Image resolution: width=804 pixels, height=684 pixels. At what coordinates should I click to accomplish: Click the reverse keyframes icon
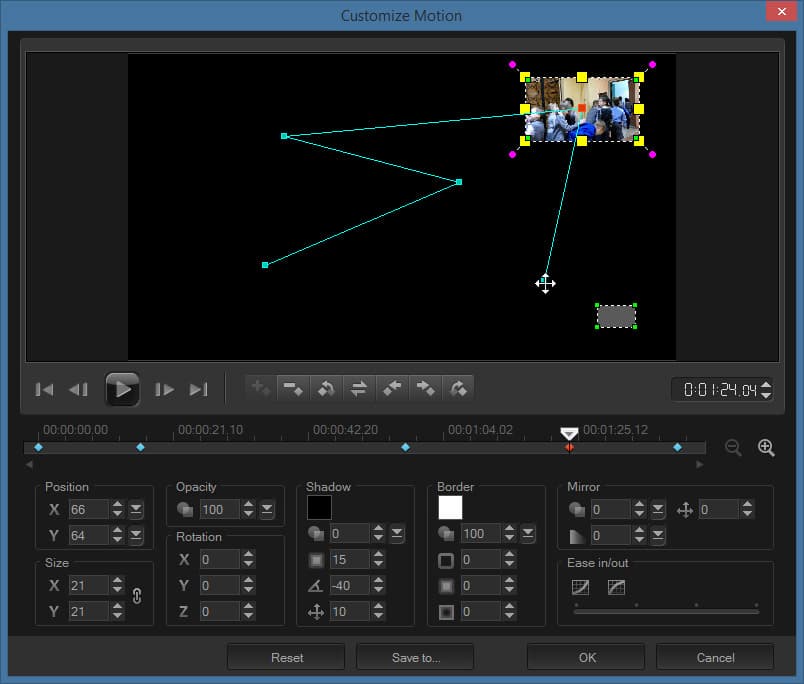(x=359, y=388)
